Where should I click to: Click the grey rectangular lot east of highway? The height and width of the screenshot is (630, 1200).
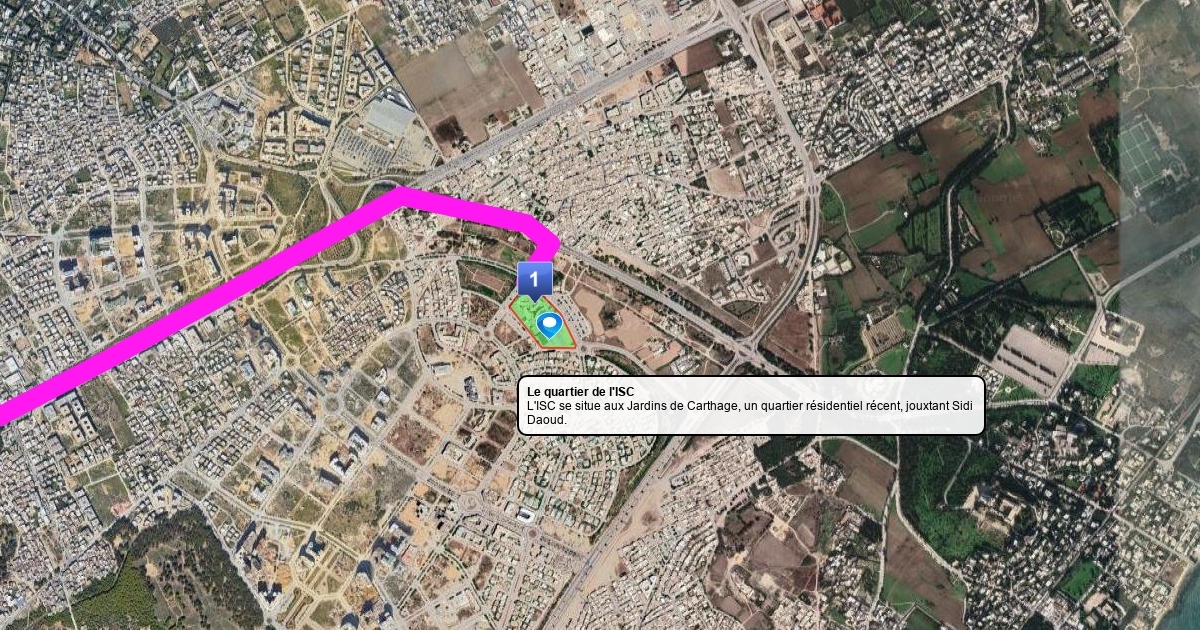coord(1030,359)
